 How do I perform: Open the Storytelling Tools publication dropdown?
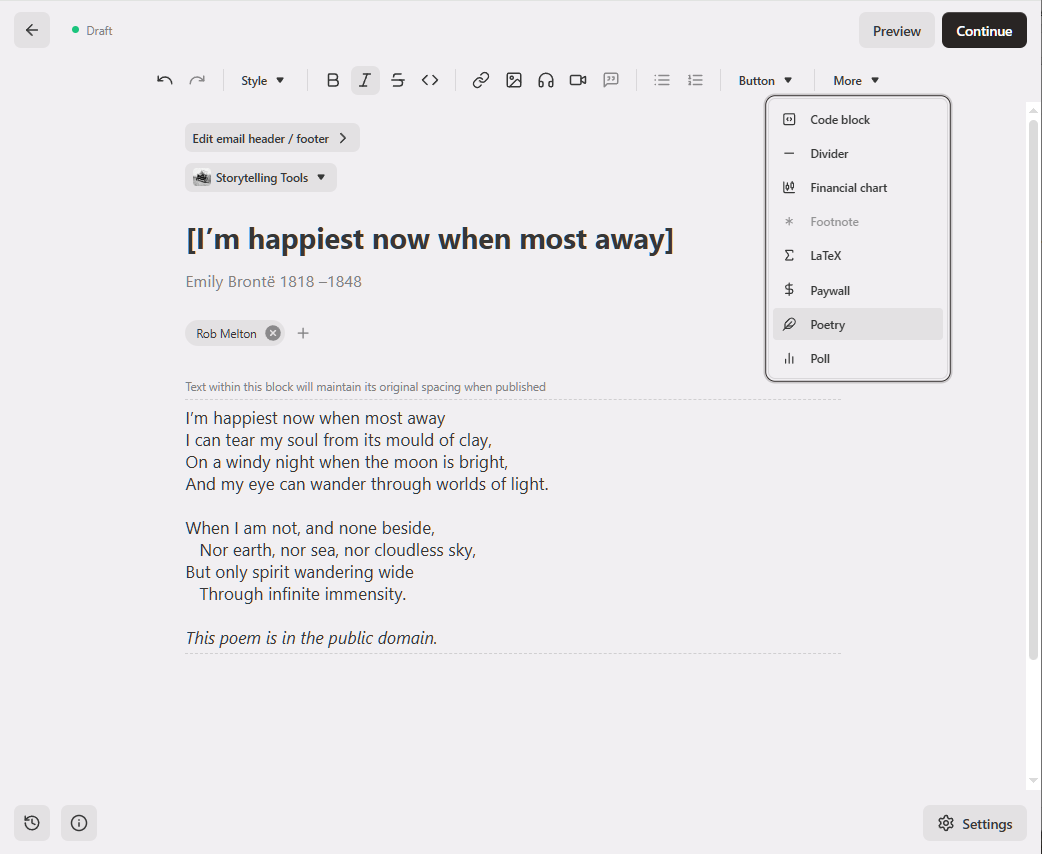tap(260, 177)
